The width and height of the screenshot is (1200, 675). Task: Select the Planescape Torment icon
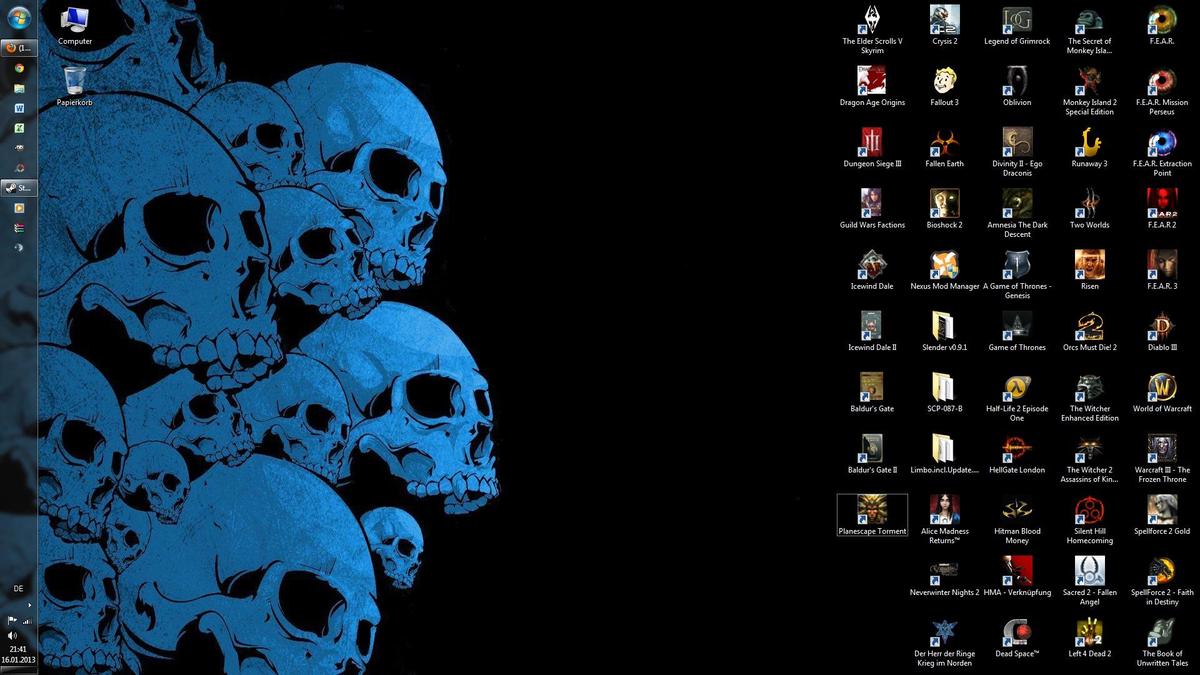tap(872, 514)
